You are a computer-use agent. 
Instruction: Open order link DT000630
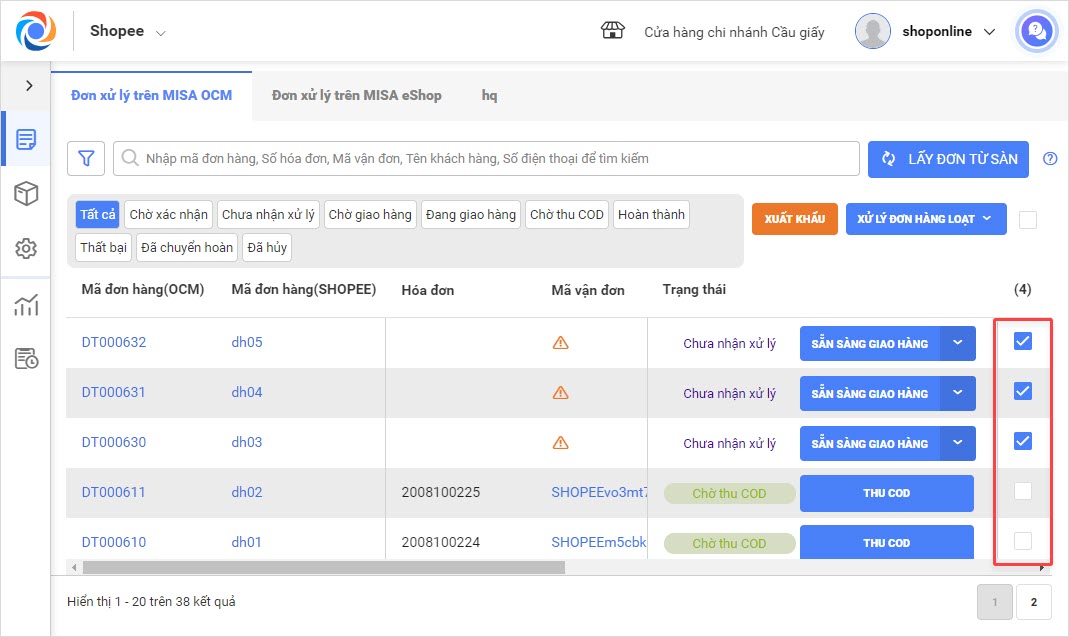tap(113, 442)
